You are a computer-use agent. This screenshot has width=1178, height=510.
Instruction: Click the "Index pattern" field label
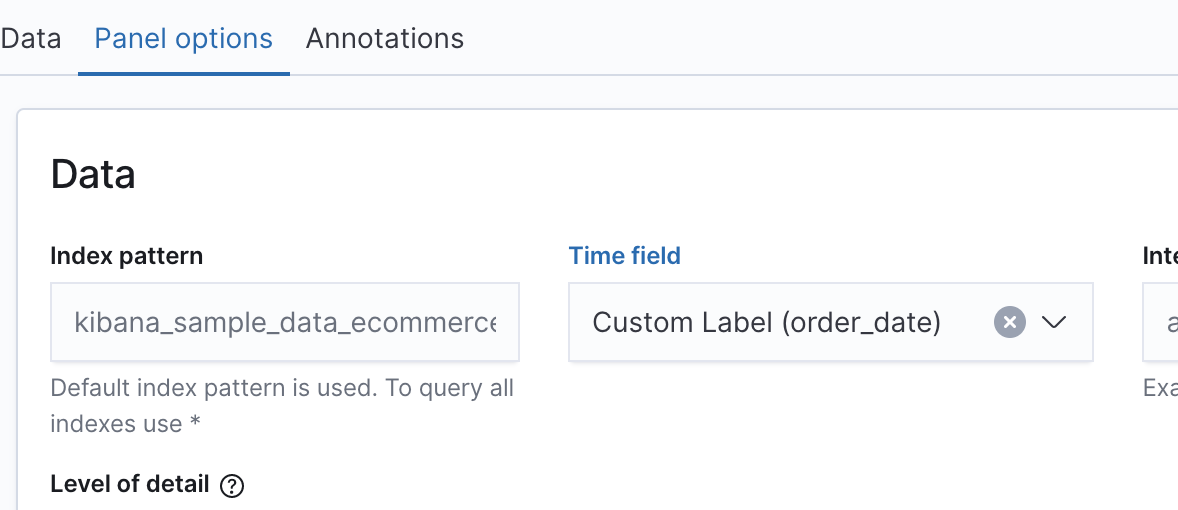pyautogui.click(x=126, y=256)
